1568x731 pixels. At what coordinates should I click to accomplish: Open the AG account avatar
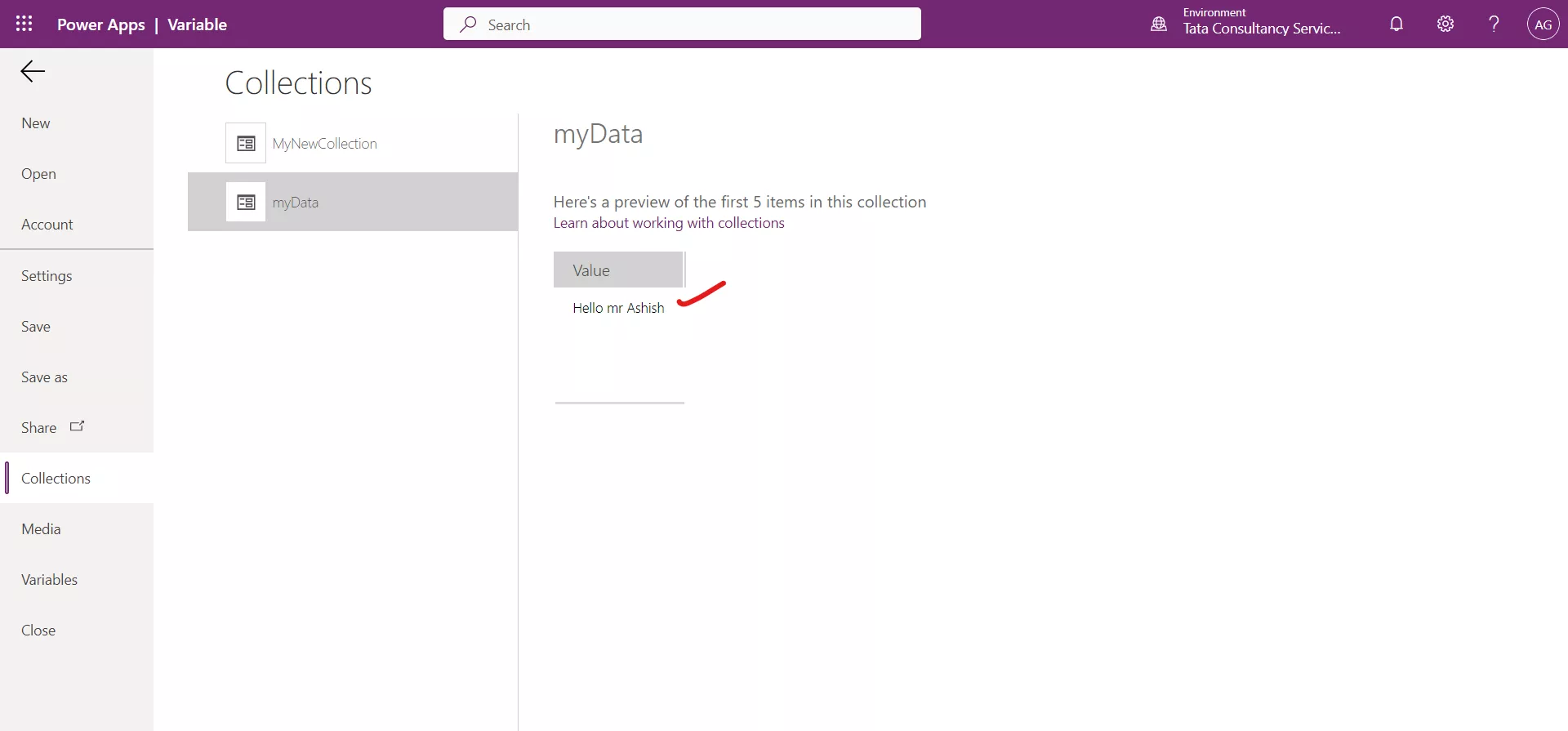click(x=1543, y=25)
